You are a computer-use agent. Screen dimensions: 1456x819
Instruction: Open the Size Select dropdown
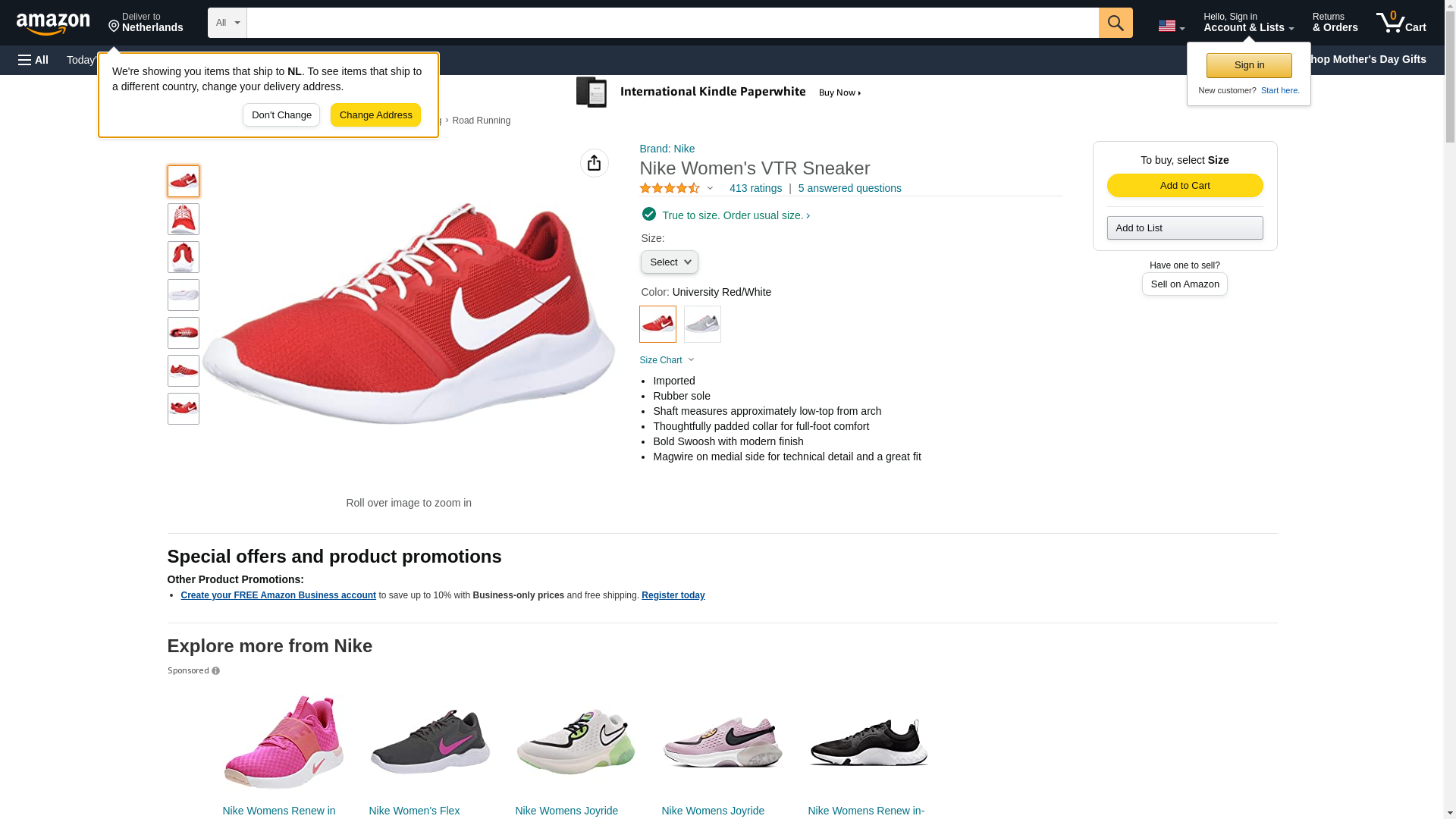click(x=669, y=262)
